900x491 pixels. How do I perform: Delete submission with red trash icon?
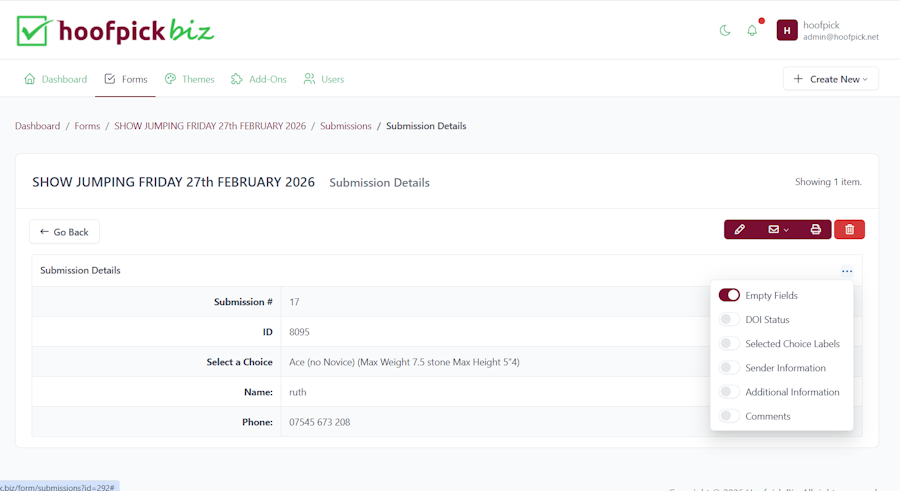(x=849, y=230)
